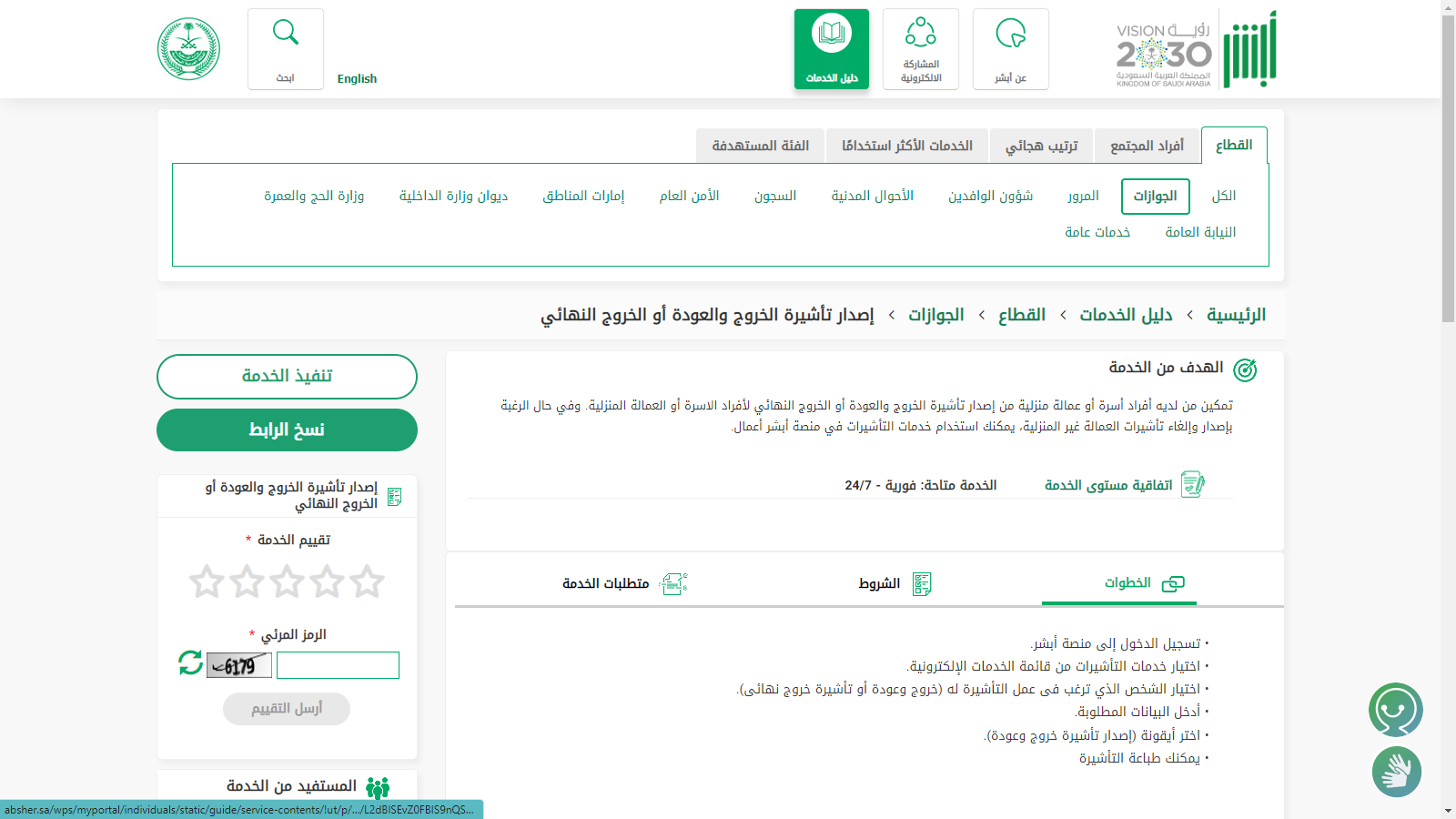The height and width of the screenshot is (819, 1456).
Task: Click the captcha text input field
Action: [x=338, y=665]
